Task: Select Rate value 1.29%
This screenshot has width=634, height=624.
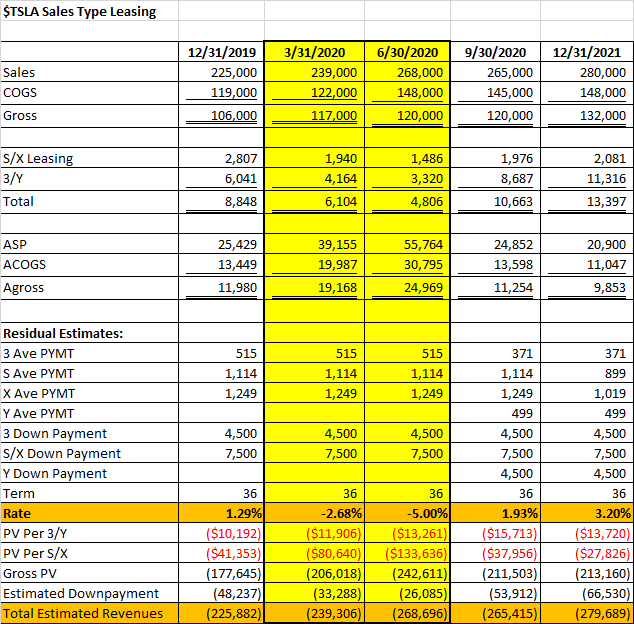Action: click(x=244, y=514)
